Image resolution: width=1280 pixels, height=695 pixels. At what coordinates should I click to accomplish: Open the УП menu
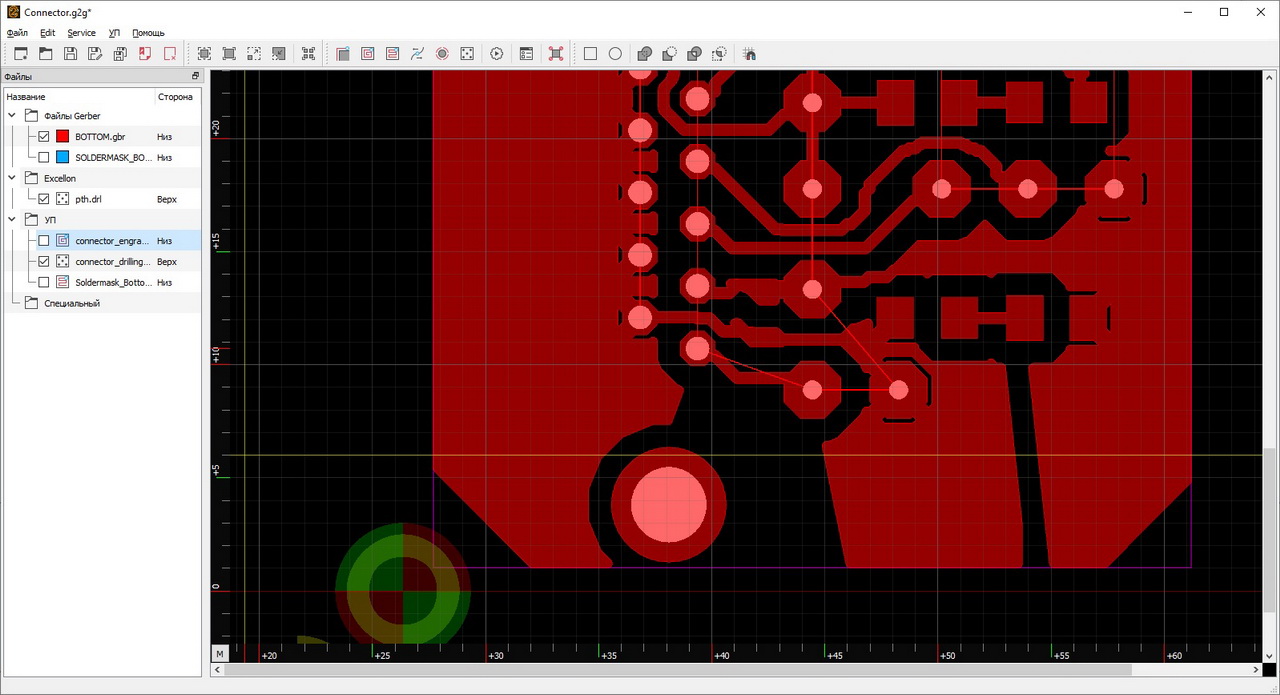[114, 33]
